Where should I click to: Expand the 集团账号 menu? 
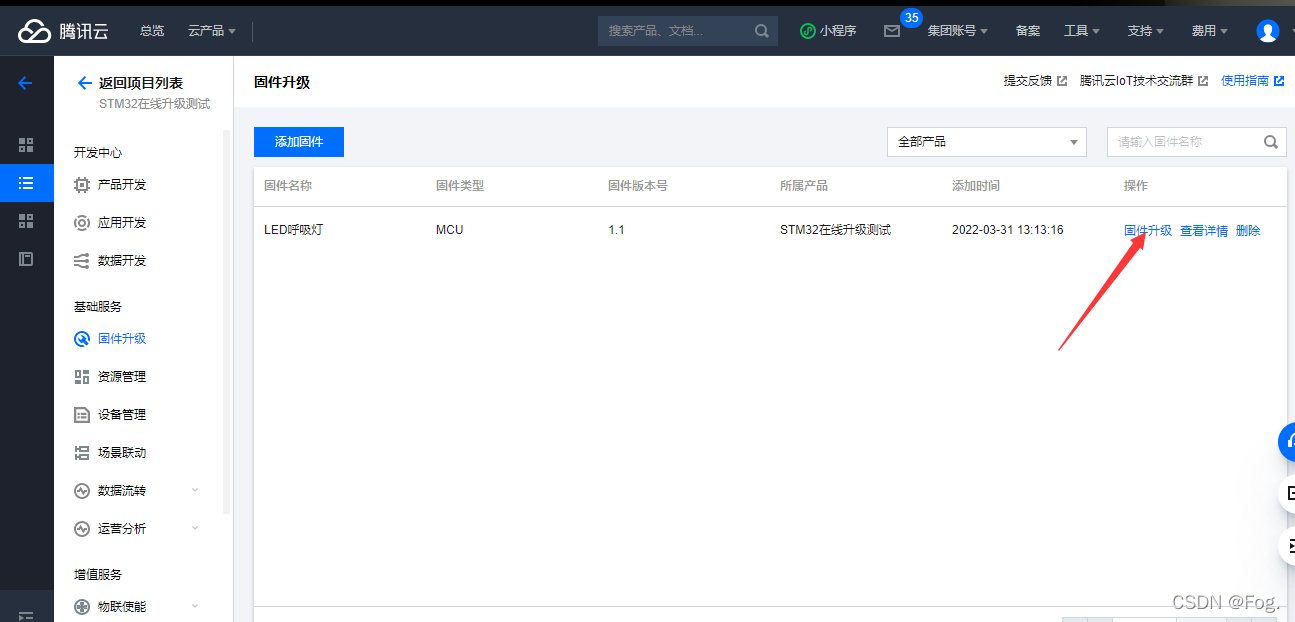(x=957, y=31)
